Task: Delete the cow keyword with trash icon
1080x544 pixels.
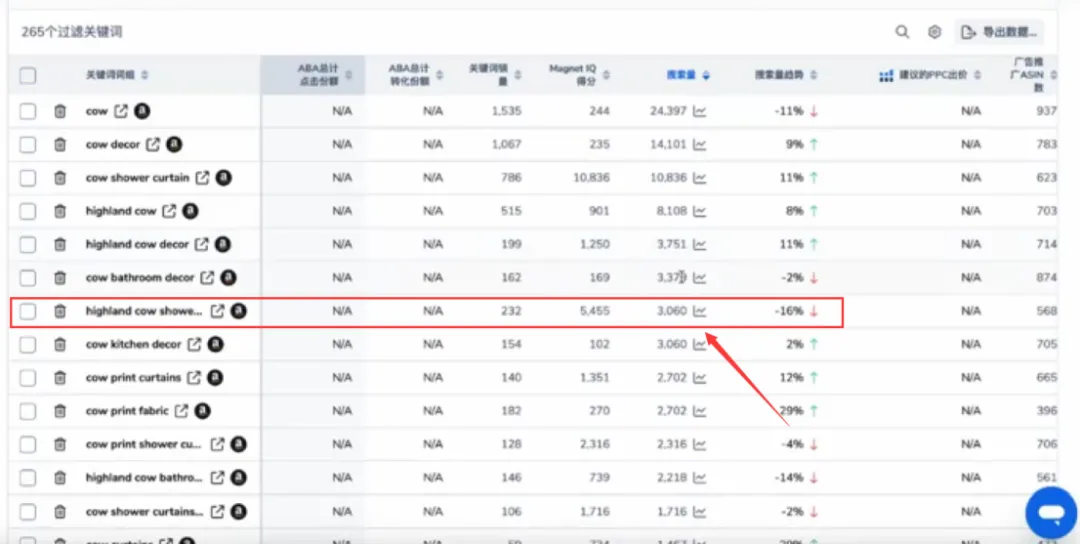Action: pos(60,111)
